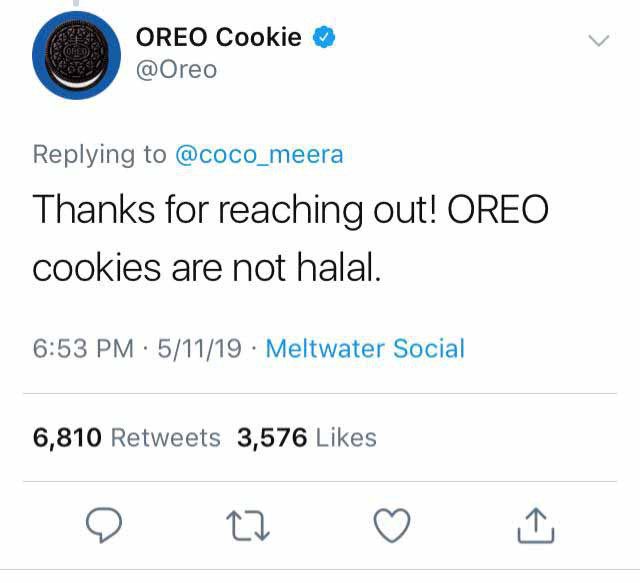Like the tweet with heart icon
Screen dimensions: 640x583
tap(392, 525)
